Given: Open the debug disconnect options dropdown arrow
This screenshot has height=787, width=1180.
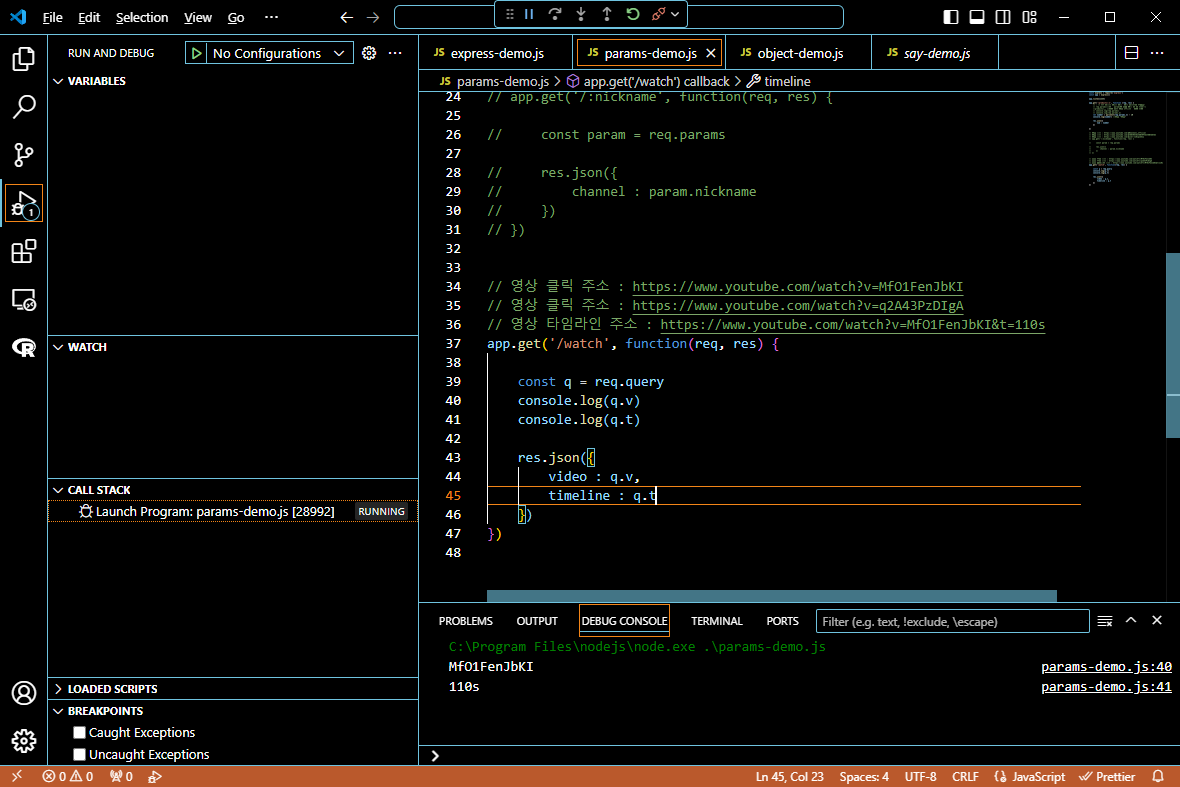Looking at the screenshot, I should (x=675, y=14).
